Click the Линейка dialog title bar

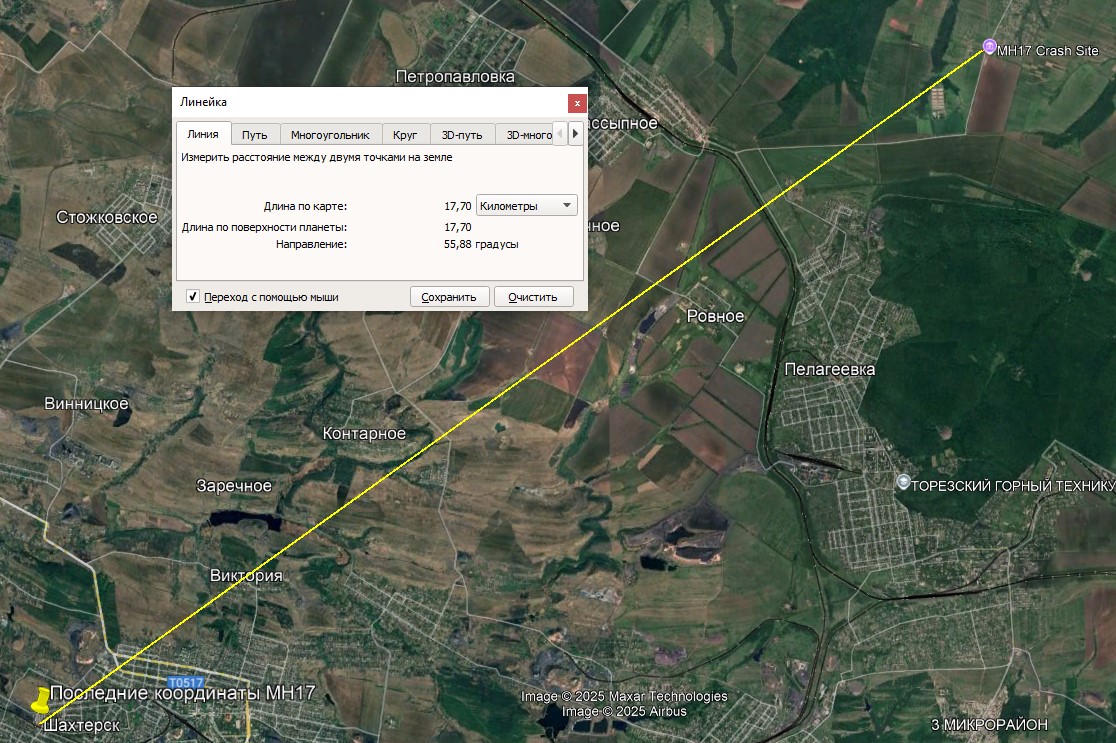[370, 102]
